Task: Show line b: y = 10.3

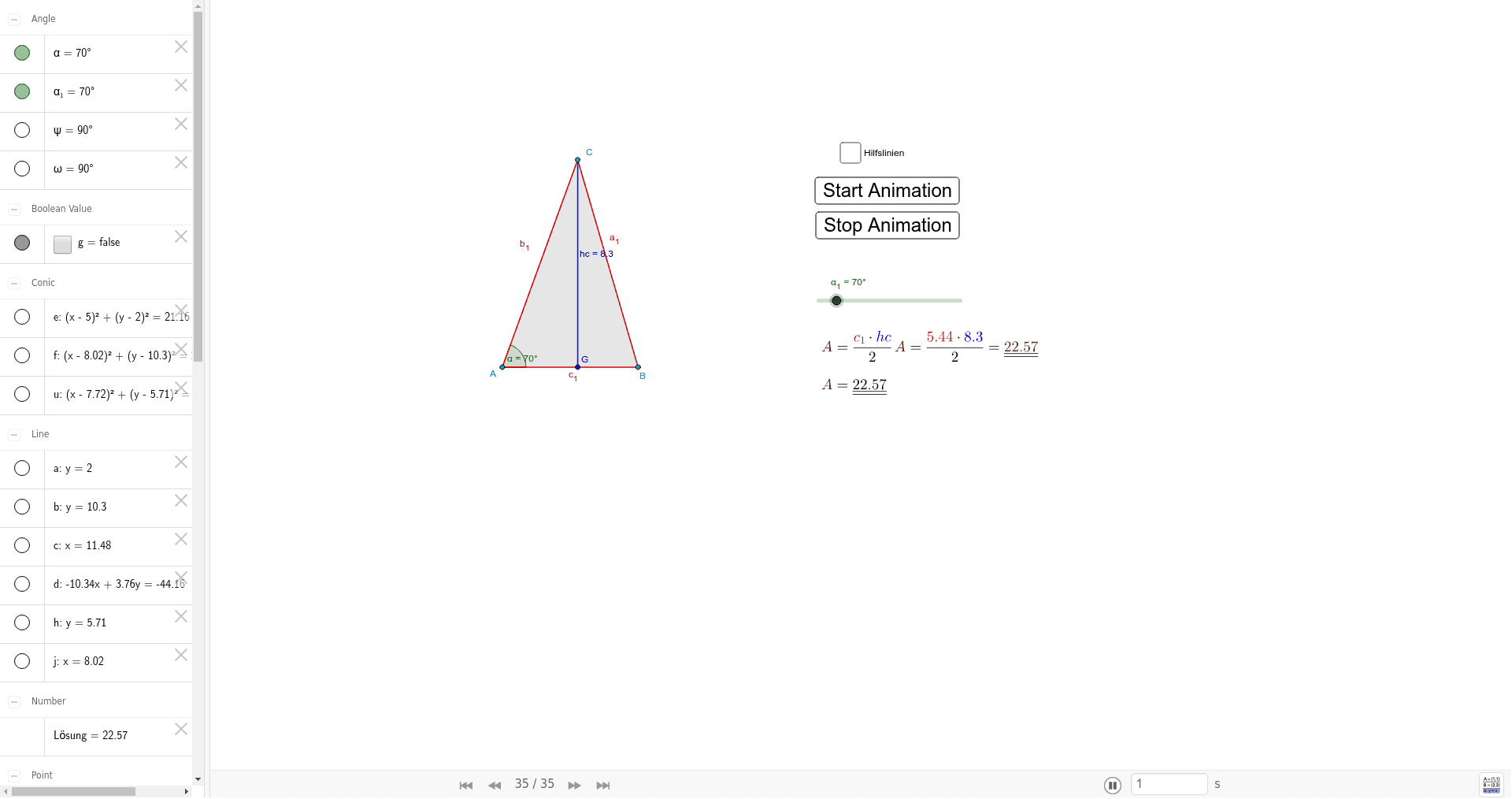Action: [22, 507]
